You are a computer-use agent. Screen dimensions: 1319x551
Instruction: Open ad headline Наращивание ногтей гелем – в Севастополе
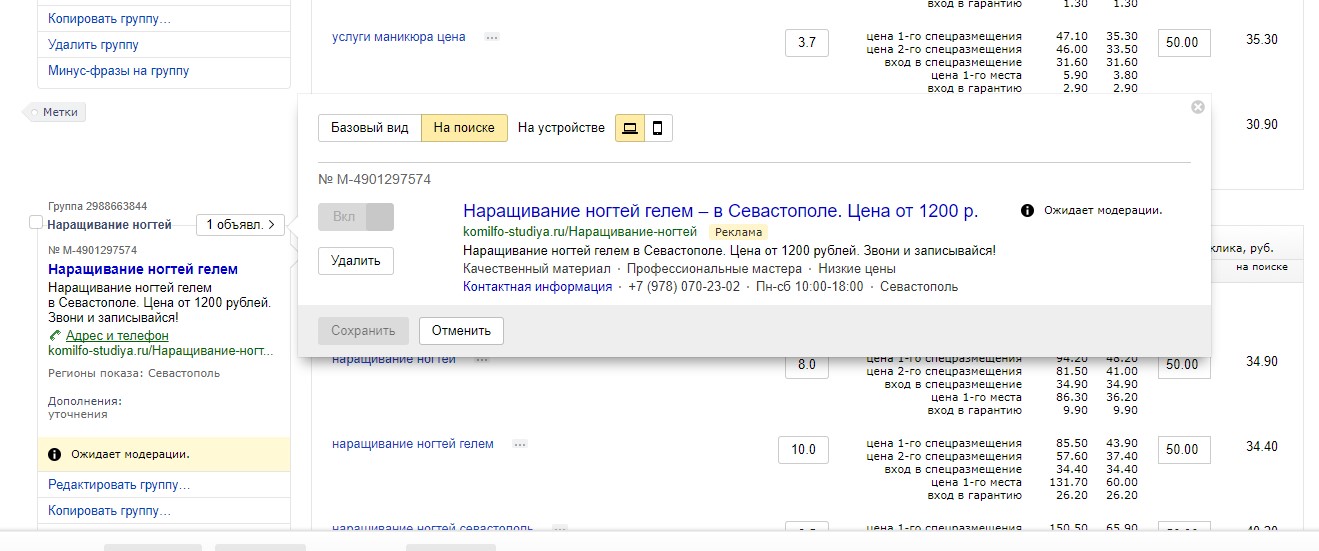click(720, 211)
